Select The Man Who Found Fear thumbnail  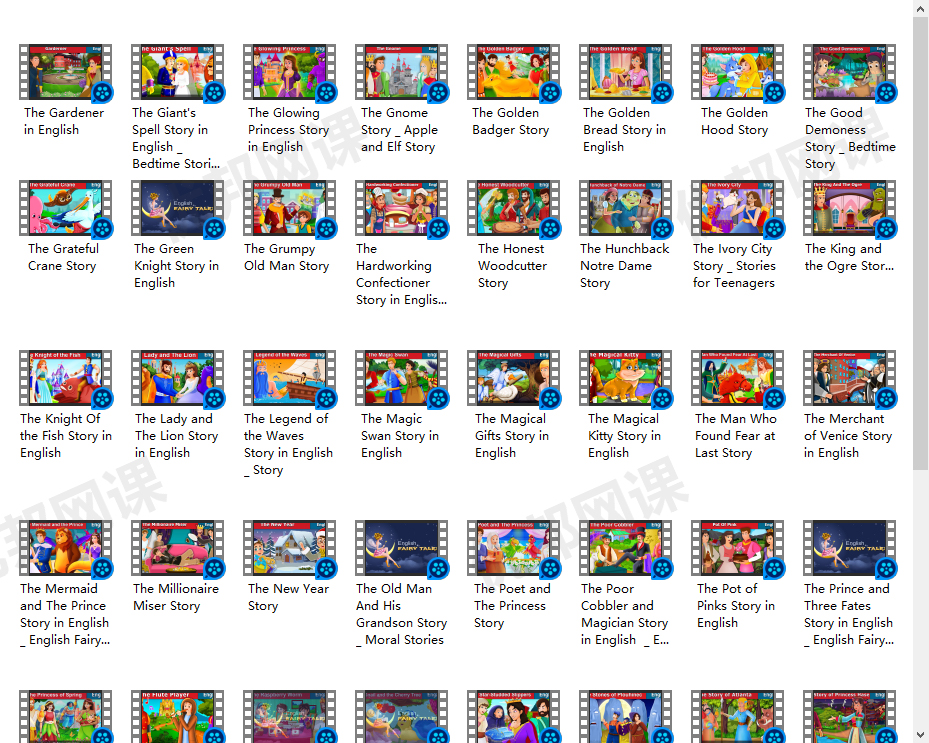[x=737, y=378]
